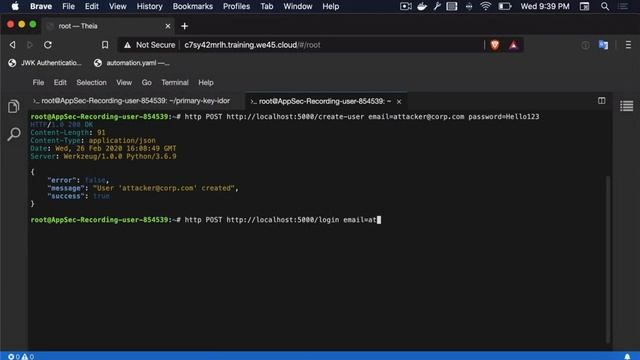Open the automation.yaml bookmark
This screenshot has height=360, width=640.
(131, 63)
